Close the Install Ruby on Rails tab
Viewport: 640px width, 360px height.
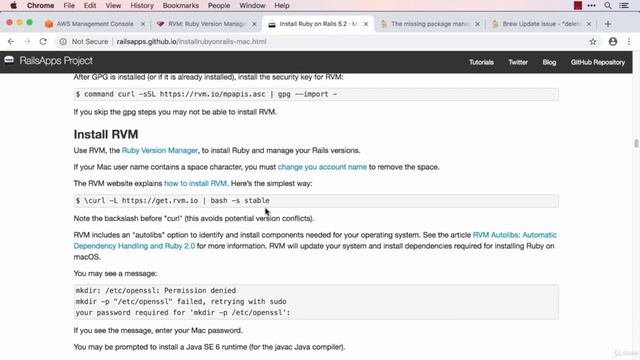[x=366, y=24]
